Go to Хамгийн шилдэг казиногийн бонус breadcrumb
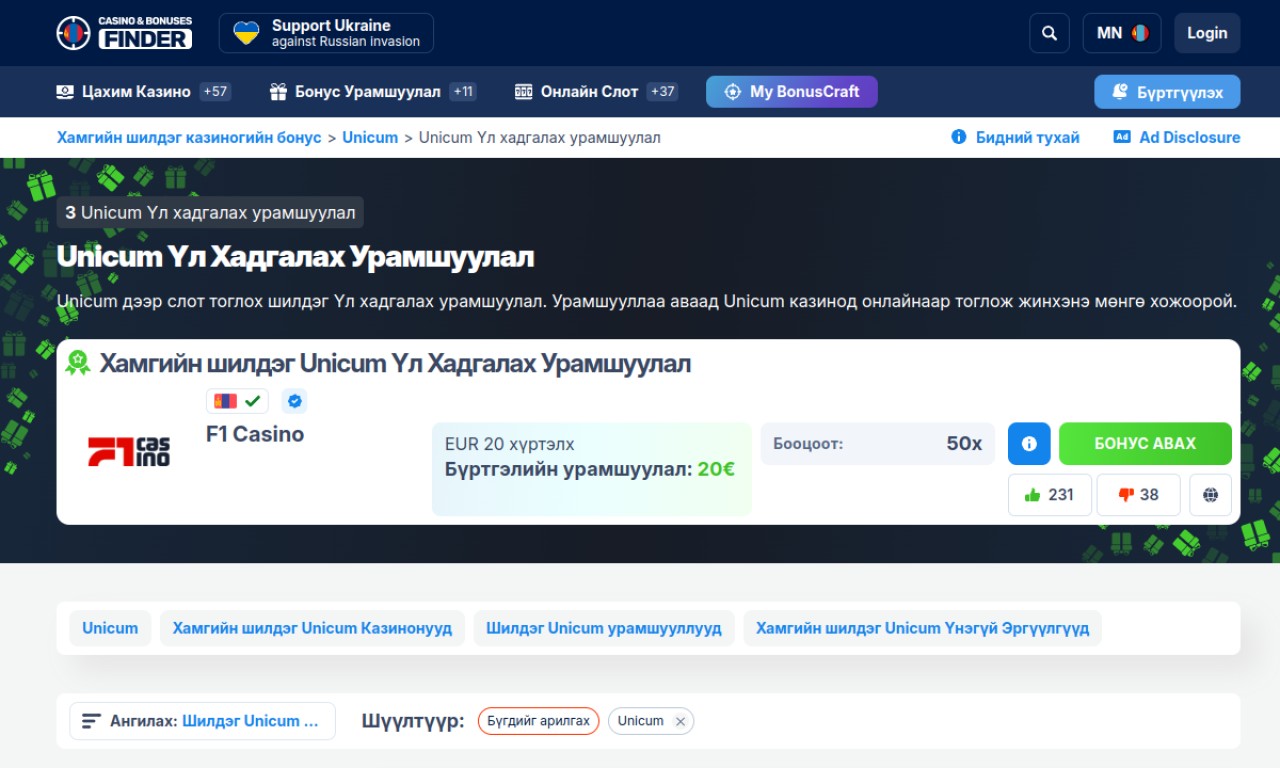1280x768 pixels. click(x=189, y=138)
